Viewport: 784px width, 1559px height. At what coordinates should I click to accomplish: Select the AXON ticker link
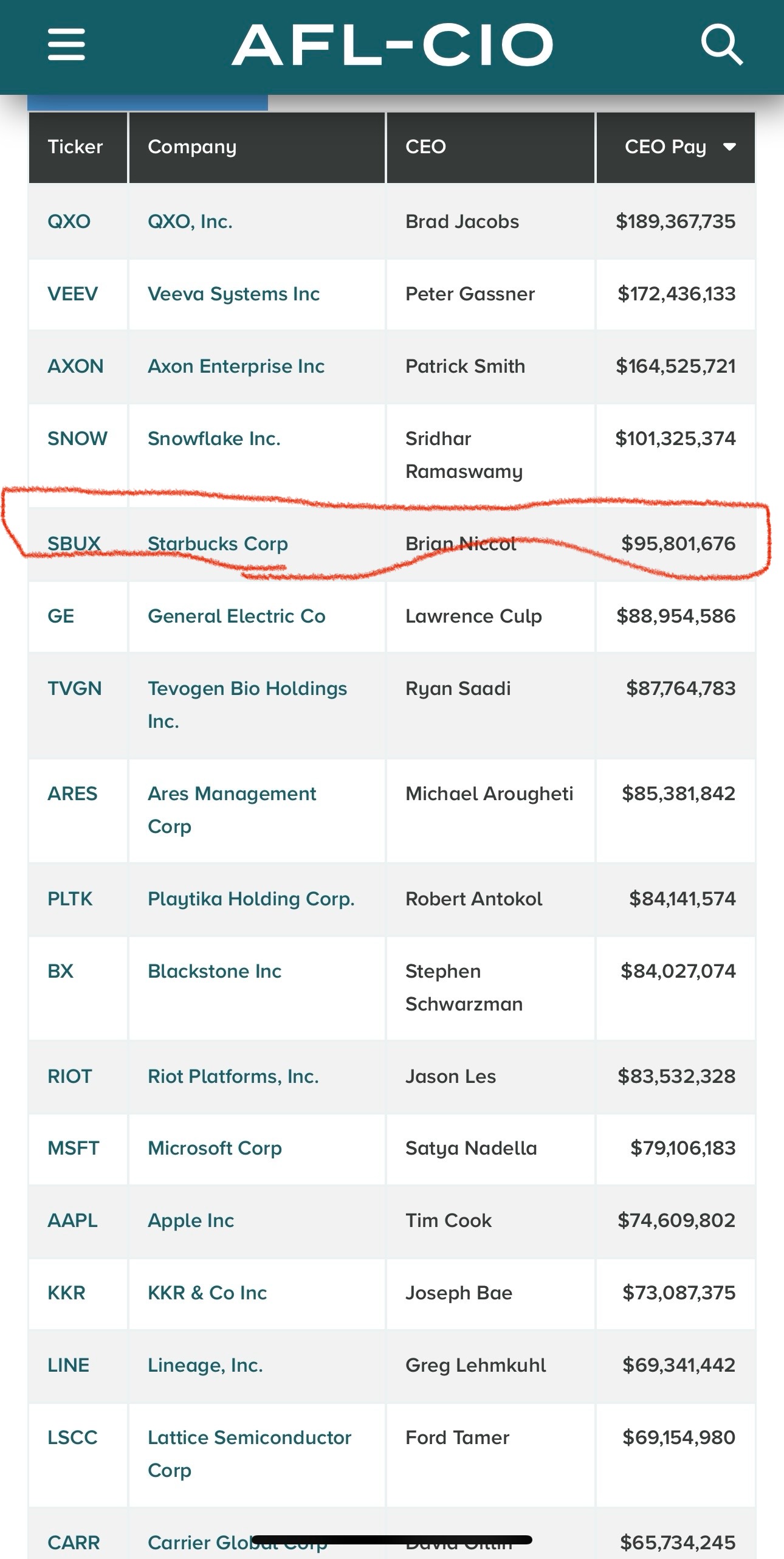click(x=75, y=367)
